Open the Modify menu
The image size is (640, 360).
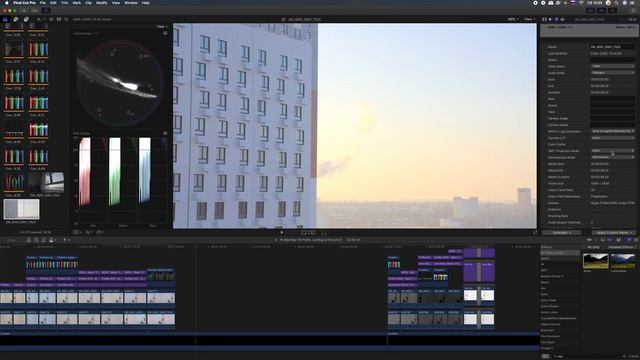(102, 3)
